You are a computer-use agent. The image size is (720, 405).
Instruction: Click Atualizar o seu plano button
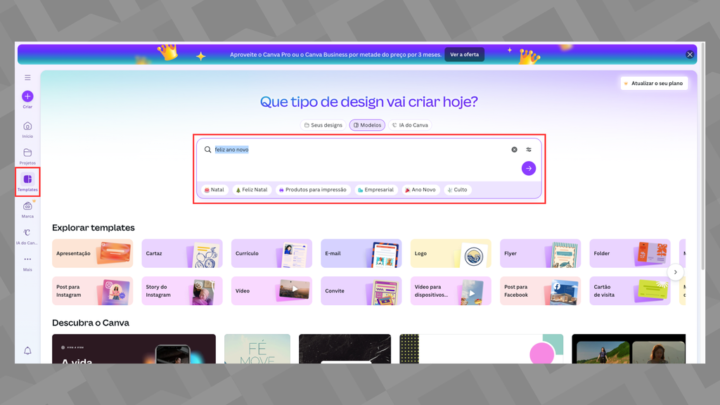click(654, 83)
